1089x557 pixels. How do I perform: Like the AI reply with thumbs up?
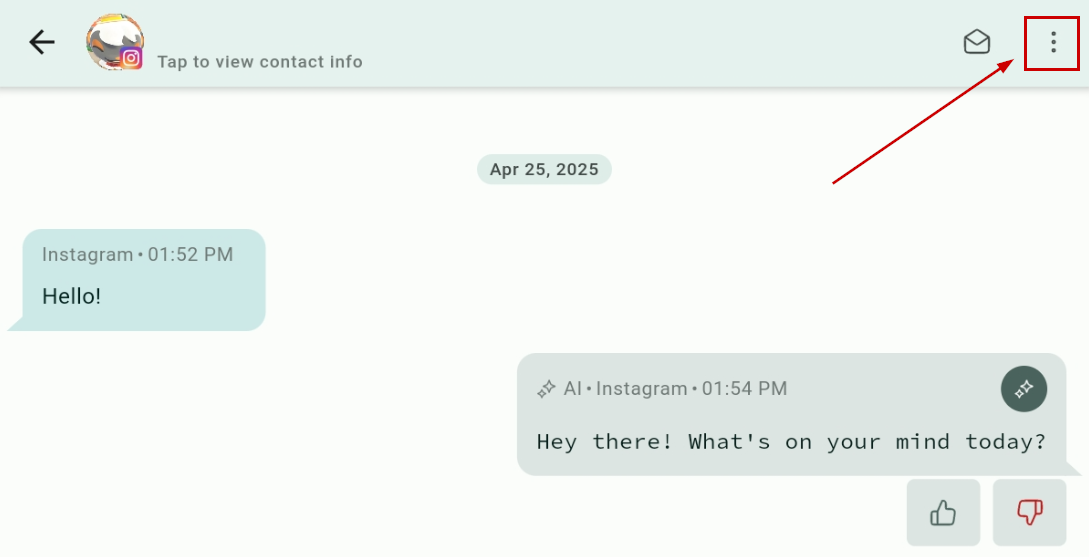[943, 513]
